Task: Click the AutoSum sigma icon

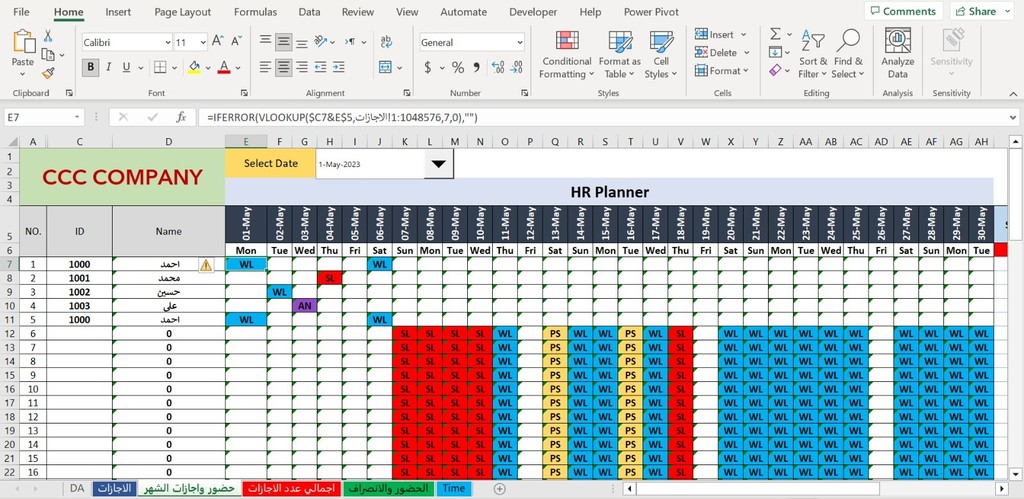Action: click(776, 34)
